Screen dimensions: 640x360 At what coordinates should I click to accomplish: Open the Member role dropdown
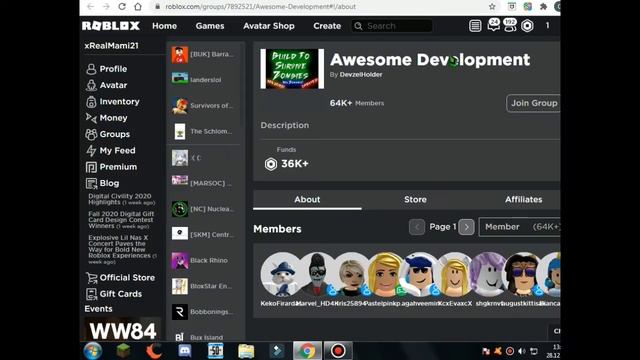coord(520,227)
